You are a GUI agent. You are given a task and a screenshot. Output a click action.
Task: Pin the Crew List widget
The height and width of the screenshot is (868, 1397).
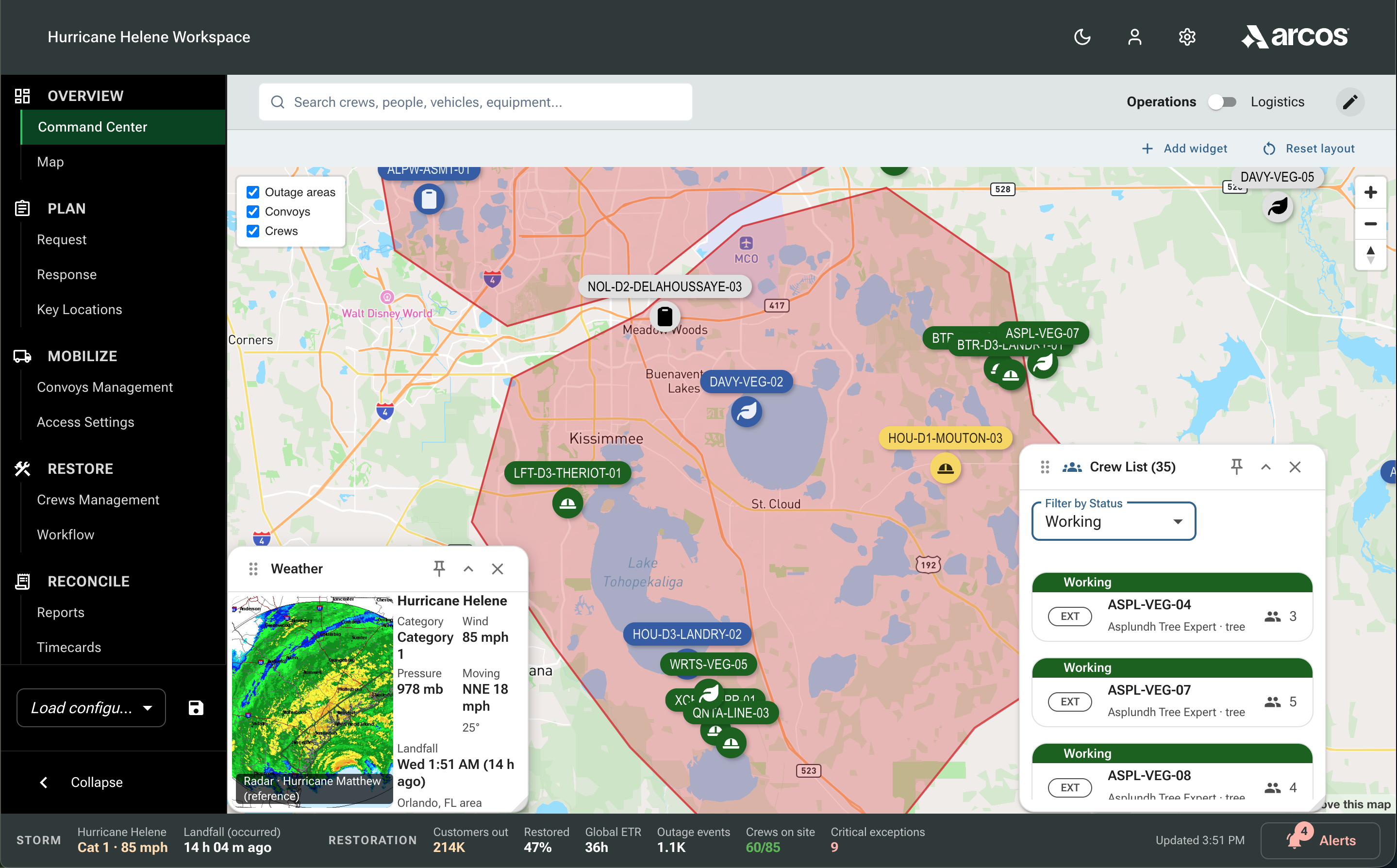[x=1236, y=467]
